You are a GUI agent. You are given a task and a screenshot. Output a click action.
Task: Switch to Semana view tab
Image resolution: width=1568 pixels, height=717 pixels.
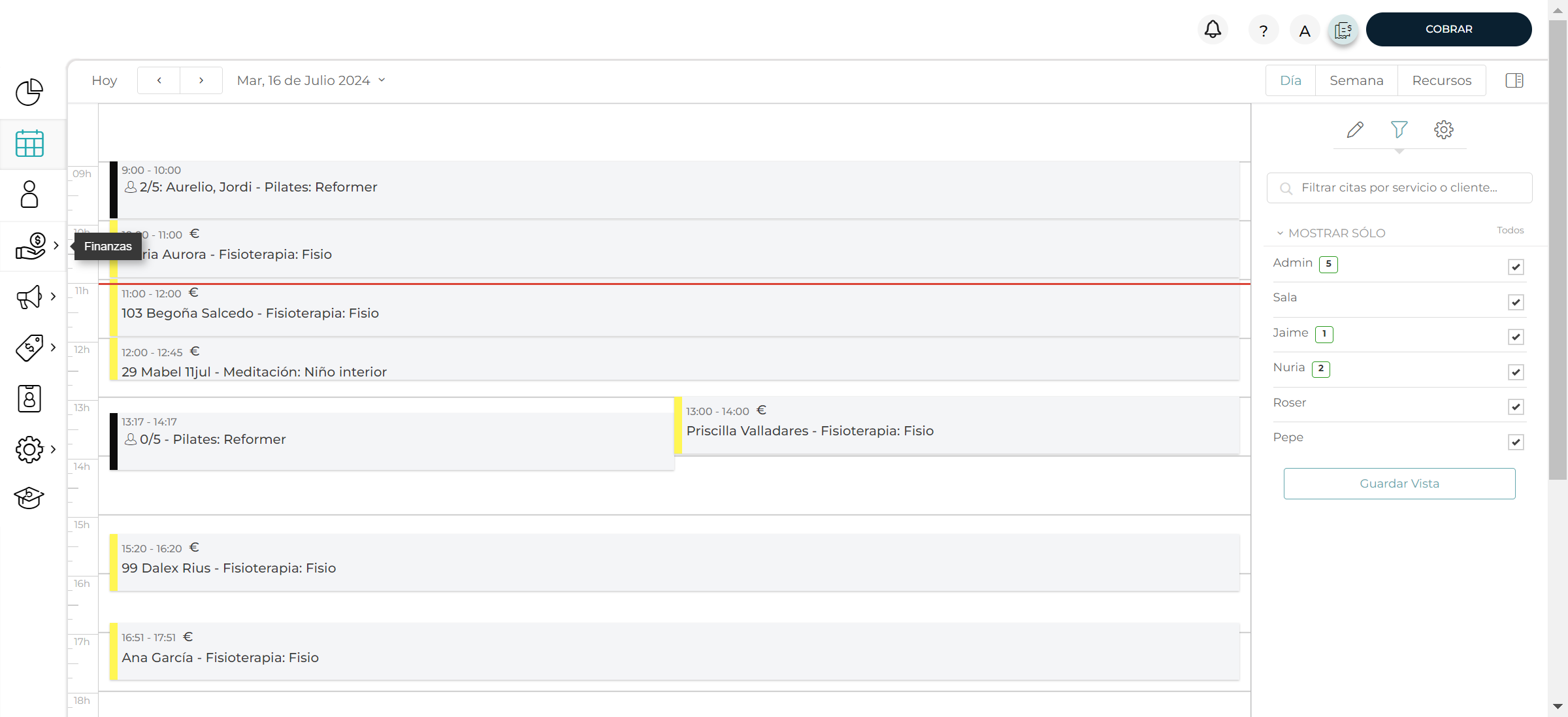click(1356, 80)
